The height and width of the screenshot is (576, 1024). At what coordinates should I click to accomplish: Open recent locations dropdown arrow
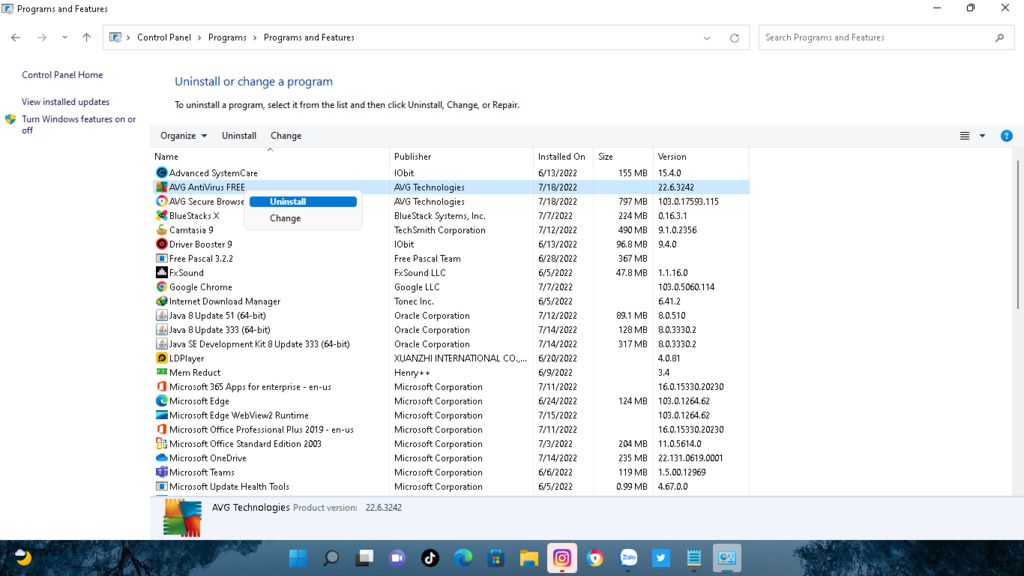click(x=65, y=38)
